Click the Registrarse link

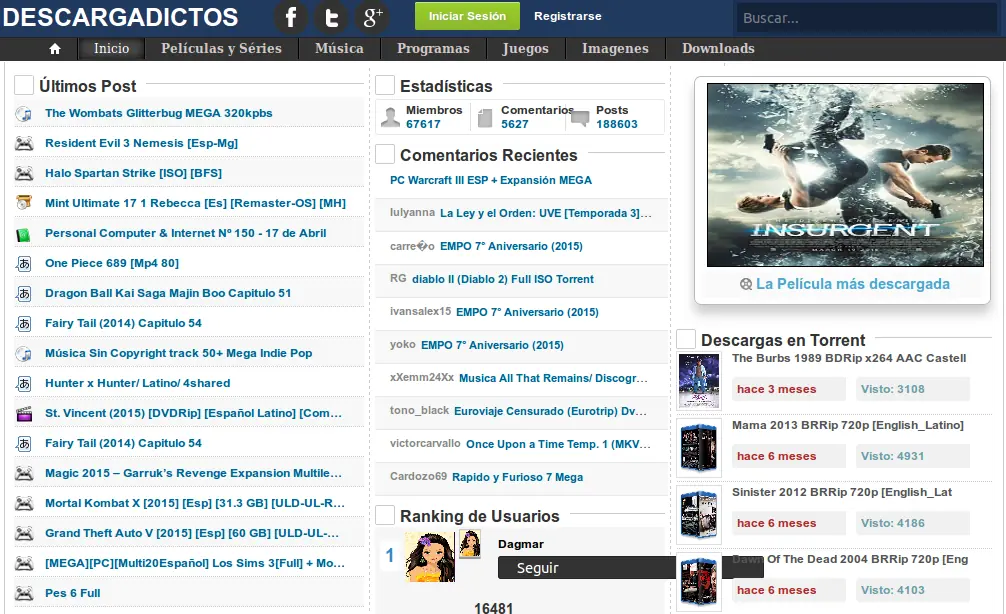(568, 16)
